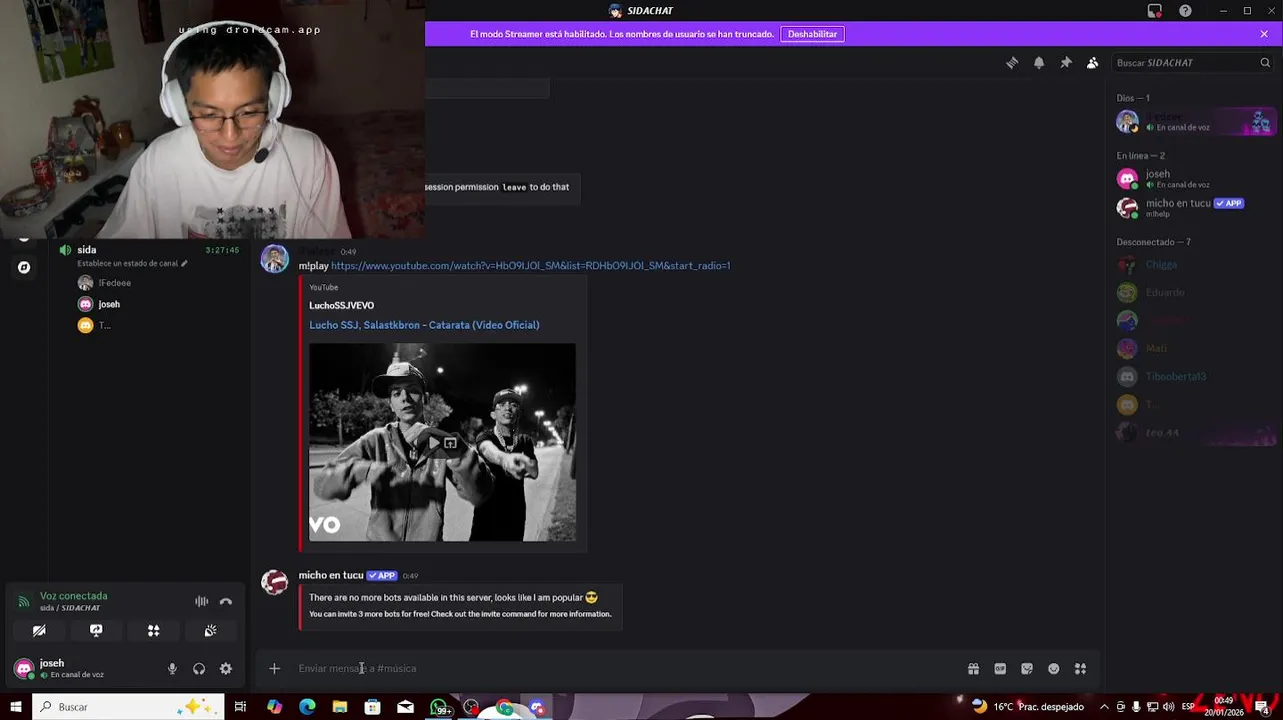Launch Microsoft Edge from the taskbar
Viewport: 1283px width, 720px height.
[307, 707]
